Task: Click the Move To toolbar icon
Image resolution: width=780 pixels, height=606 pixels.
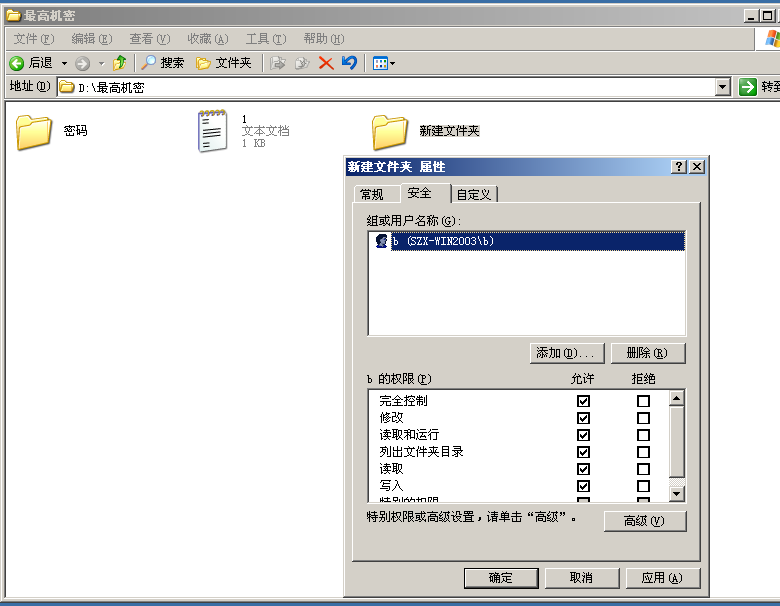Action: pos(278,63)
